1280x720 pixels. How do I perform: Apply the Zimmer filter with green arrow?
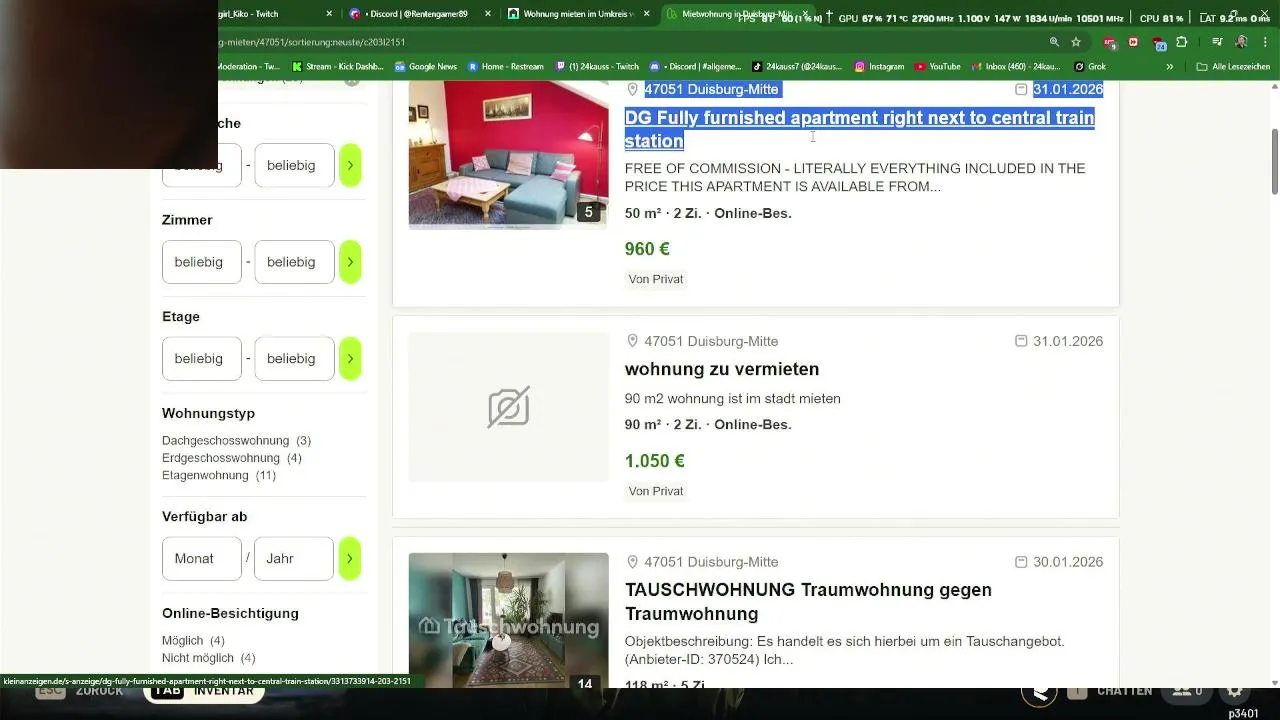click(349, 262)
